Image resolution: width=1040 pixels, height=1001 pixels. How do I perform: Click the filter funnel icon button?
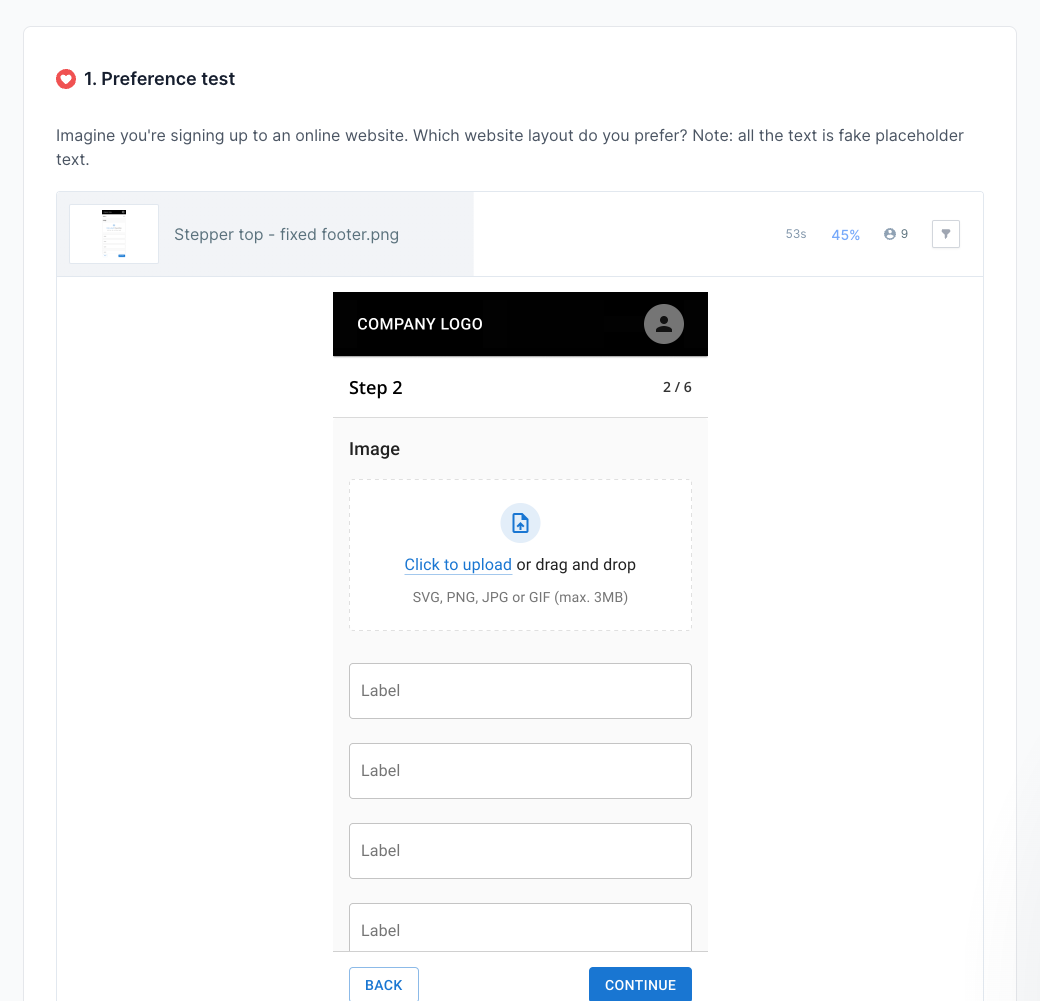(x=945, y=234)
